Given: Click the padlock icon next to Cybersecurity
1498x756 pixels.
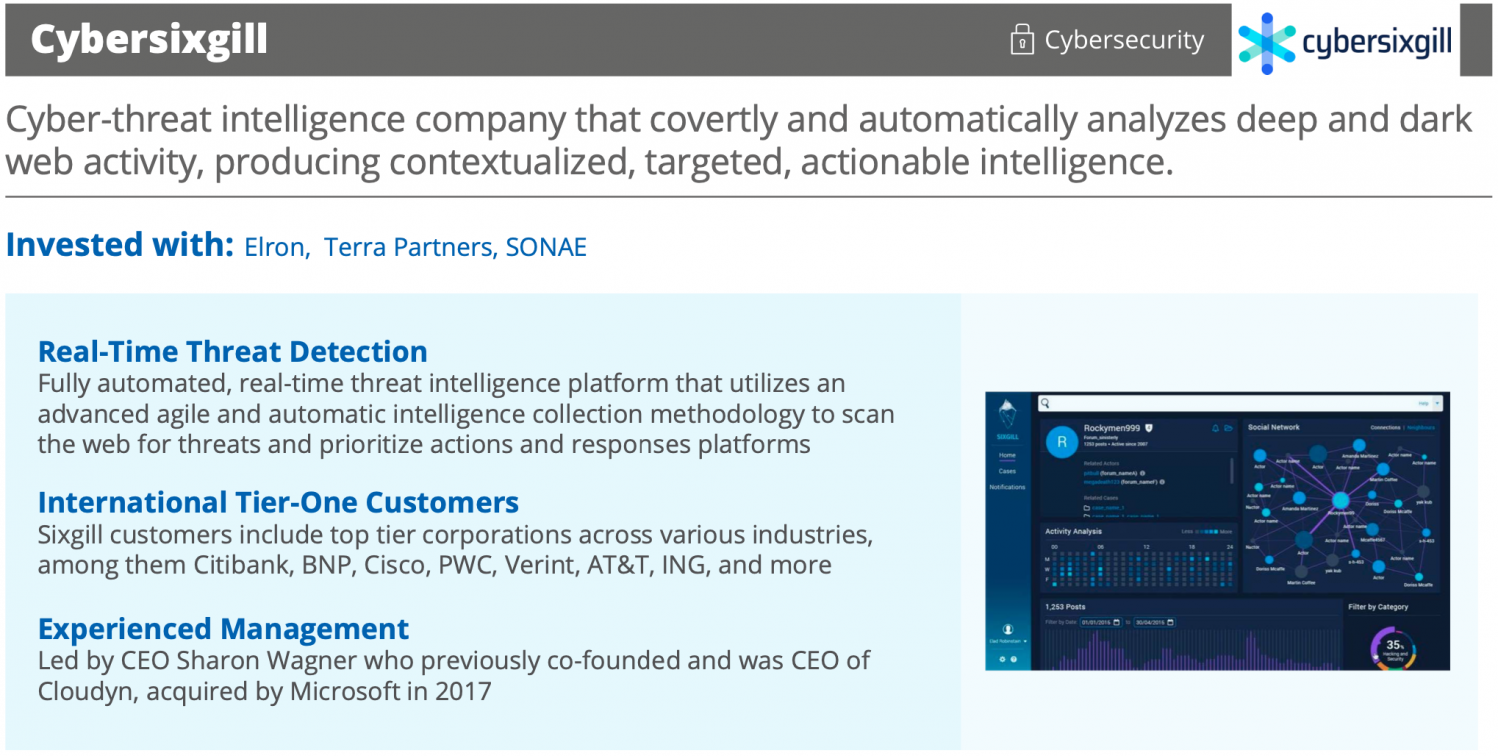Looking at the screenshot, I should point(1021,41).
